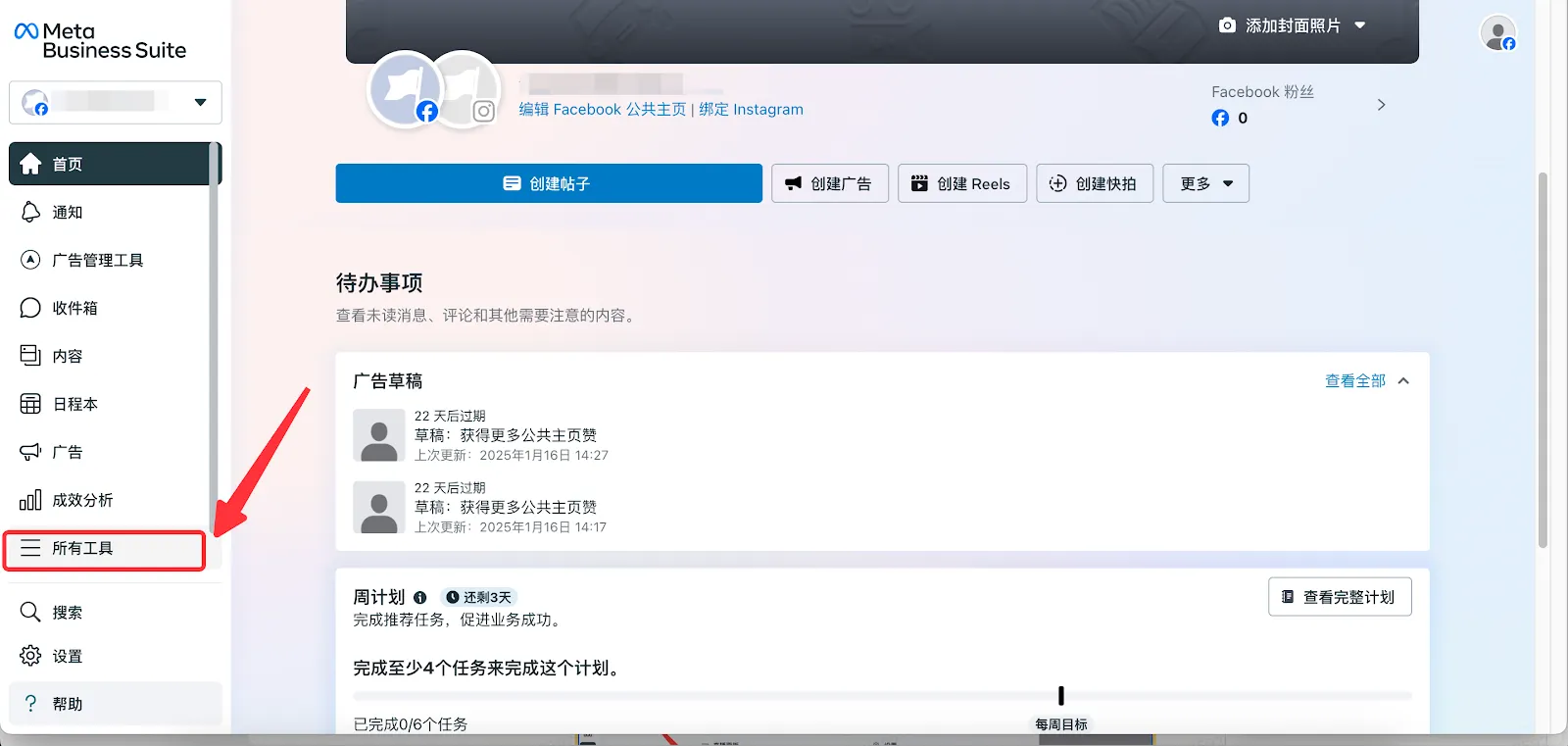This screenshot has width=1568, height=746.
Task: Click the bell icon beside 通知
Action: (30, 212)
